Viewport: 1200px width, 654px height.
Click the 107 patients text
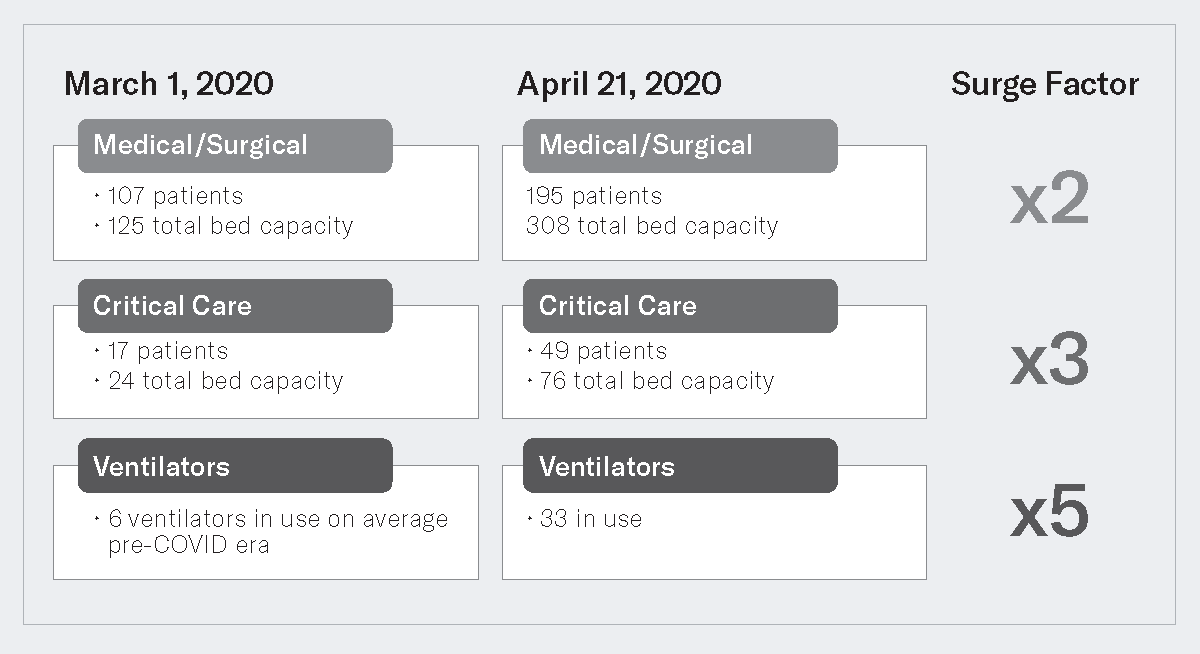point(174,196)
